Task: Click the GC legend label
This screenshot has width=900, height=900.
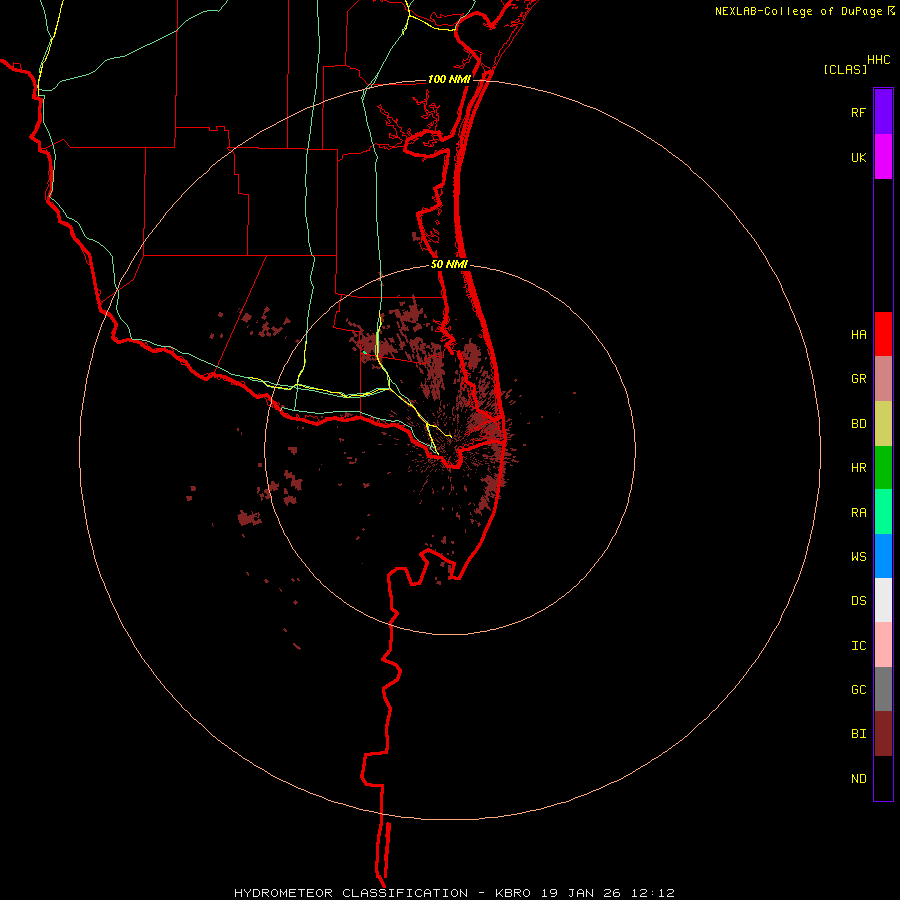Action: (x=859, y=690)
